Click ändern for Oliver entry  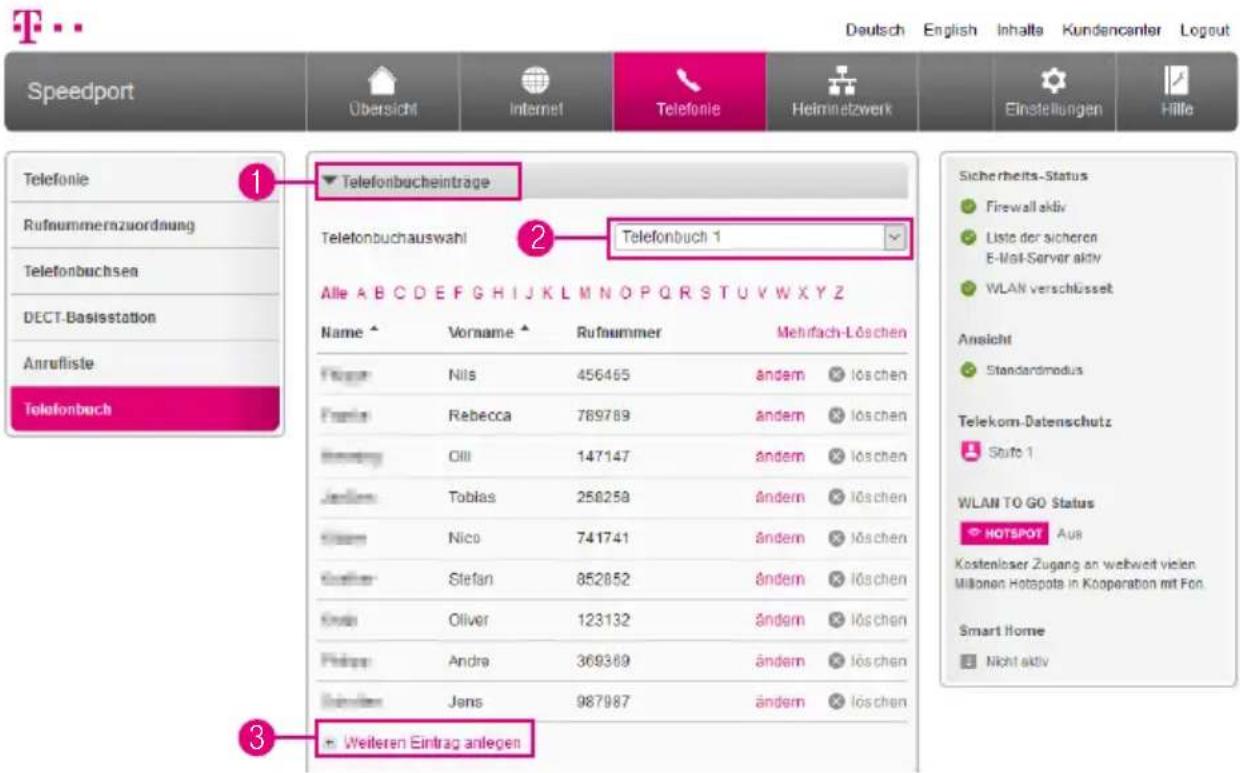click(x=780, y=621)
